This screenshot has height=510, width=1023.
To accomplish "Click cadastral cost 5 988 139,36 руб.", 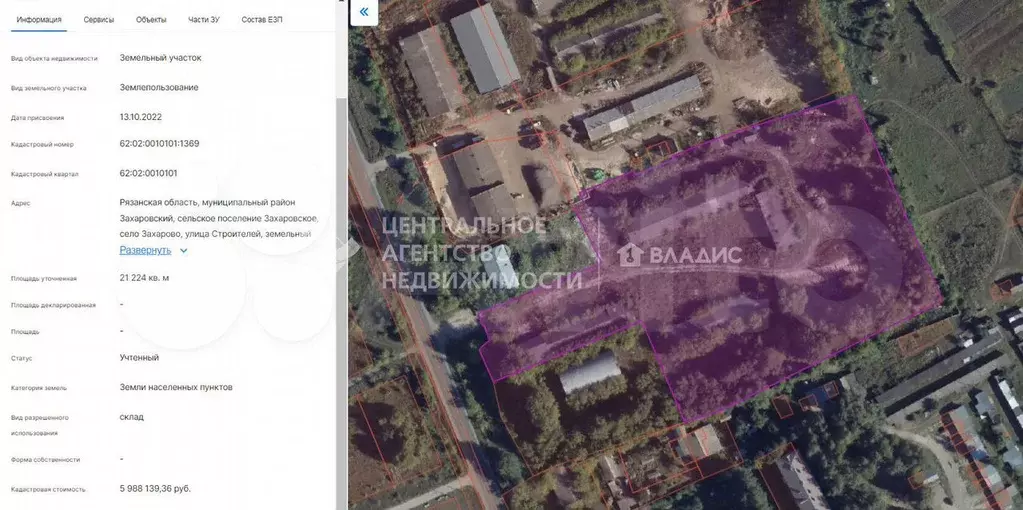I will pos(155,488).
